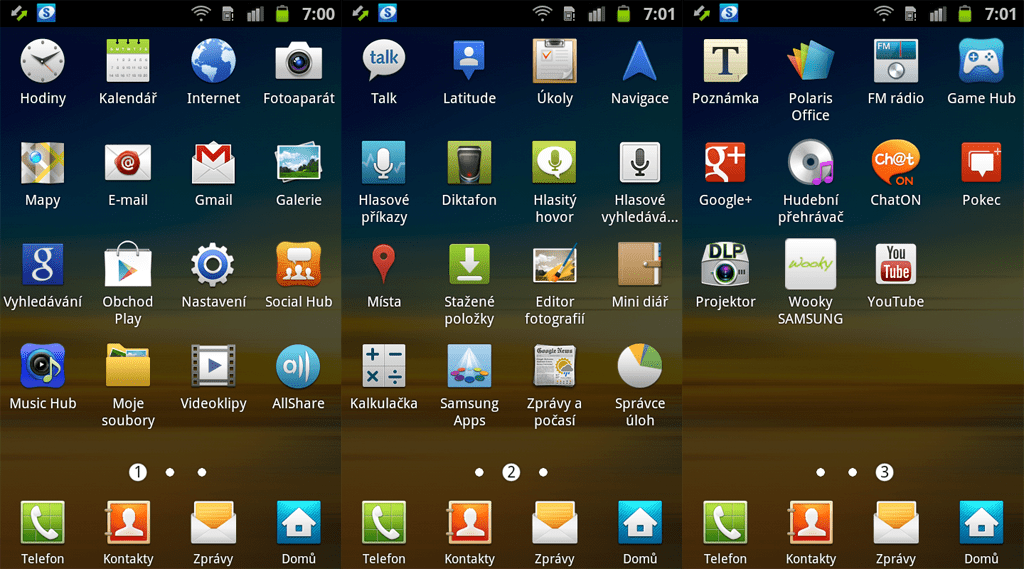Tap Zprávy in first screen dock
Image resolution: width=1024 pixels, height=569 pixels.
point(214,523)
